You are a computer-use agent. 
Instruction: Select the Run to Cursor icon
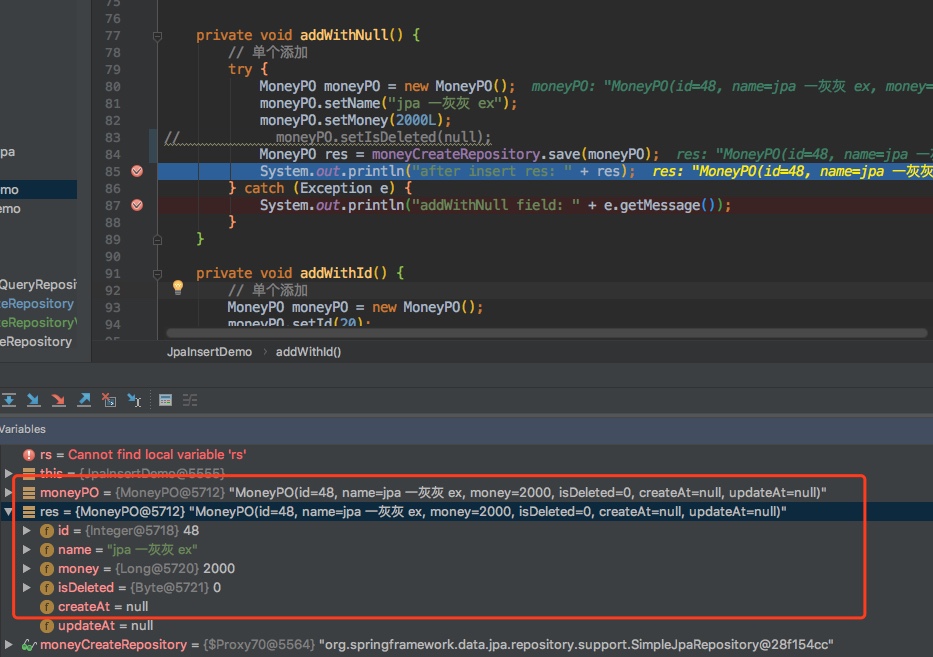coord(134,400)
